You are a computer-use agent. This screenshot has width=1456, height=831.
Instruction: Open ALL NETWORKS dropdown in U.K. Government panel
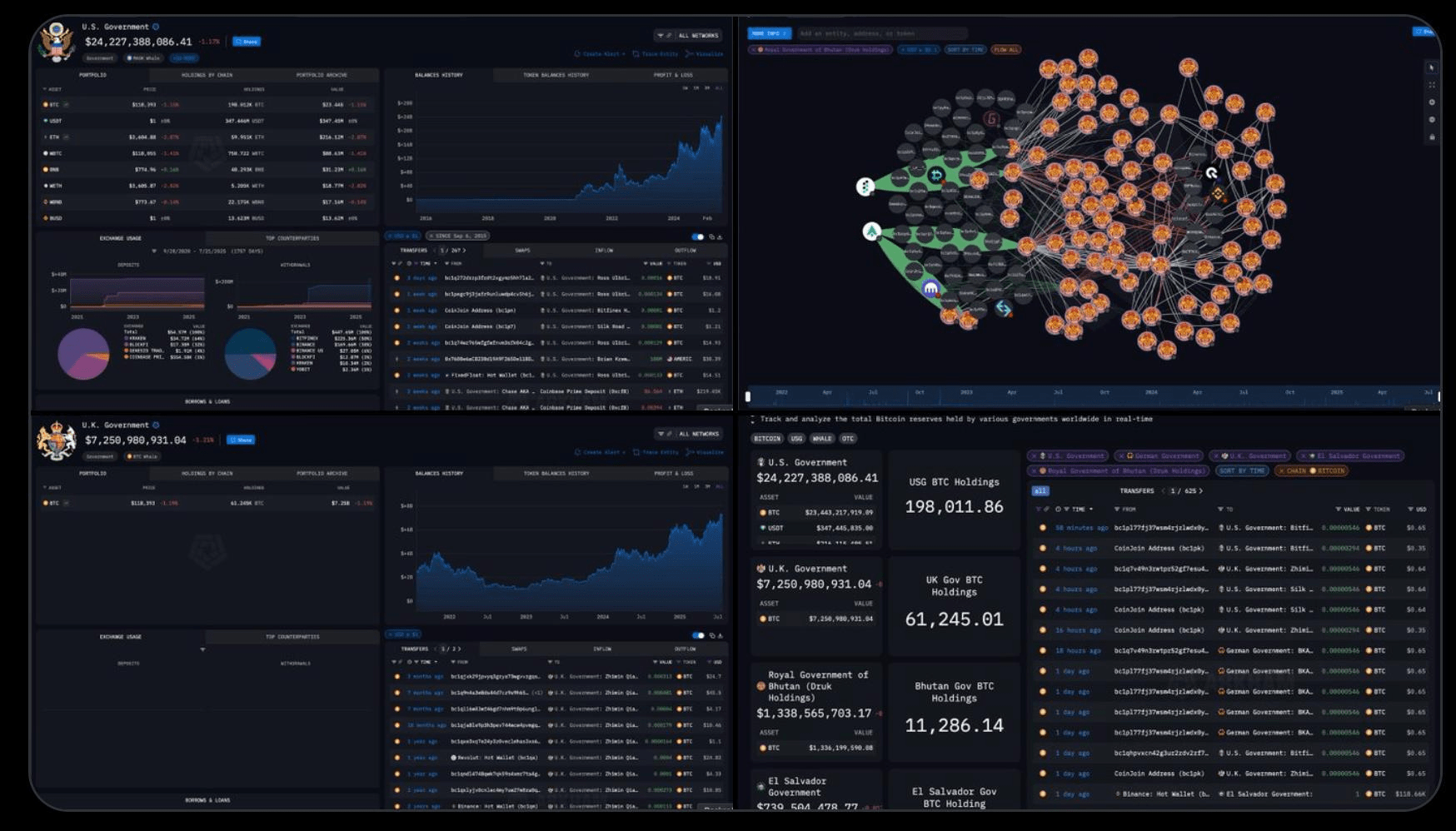click(x=688, y=434)
